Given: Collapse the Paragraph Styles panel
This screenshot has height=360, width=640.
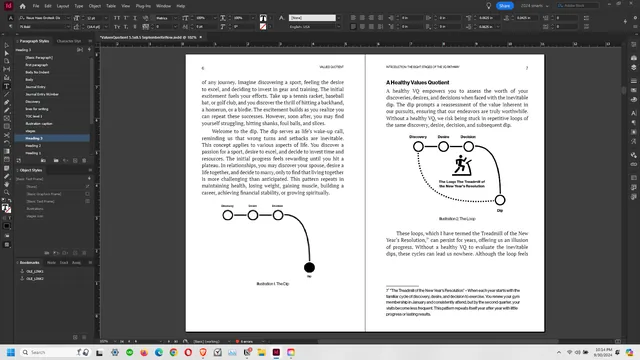Looking at the screenshot, I should coord(17,41).
